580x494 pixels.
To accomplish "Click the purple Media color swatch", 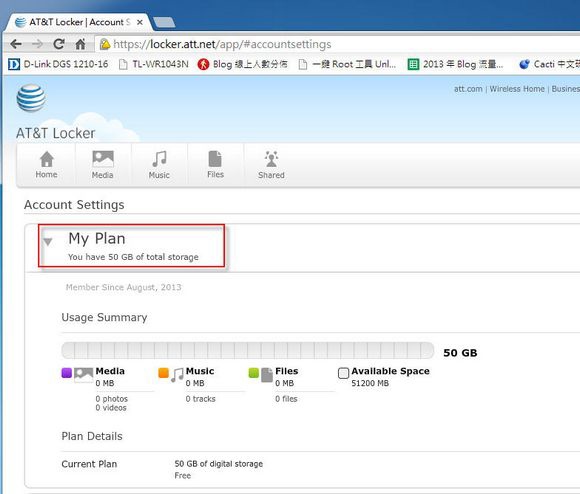I will point(67,373).
